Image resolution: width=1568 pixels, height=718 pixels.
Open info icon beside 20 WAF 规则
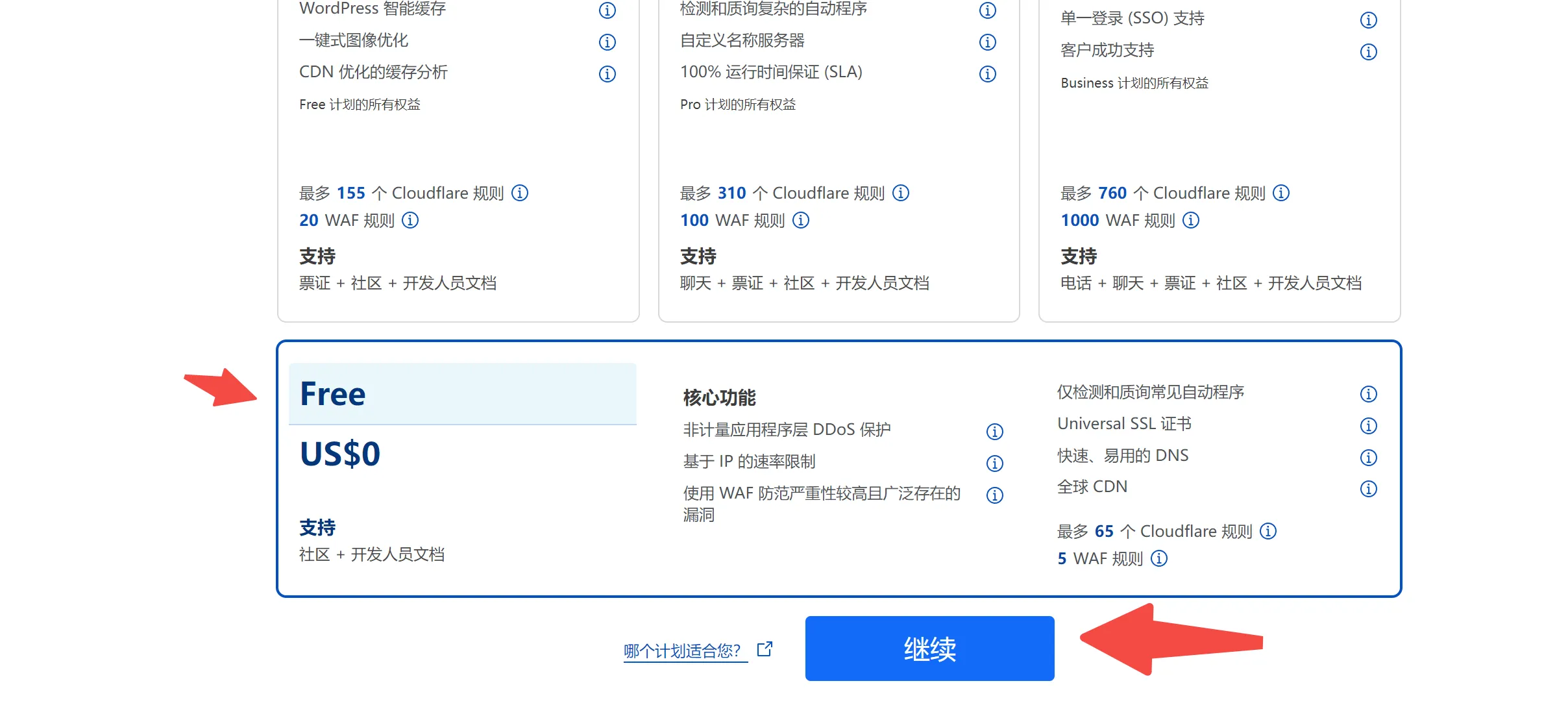[410, 220]
